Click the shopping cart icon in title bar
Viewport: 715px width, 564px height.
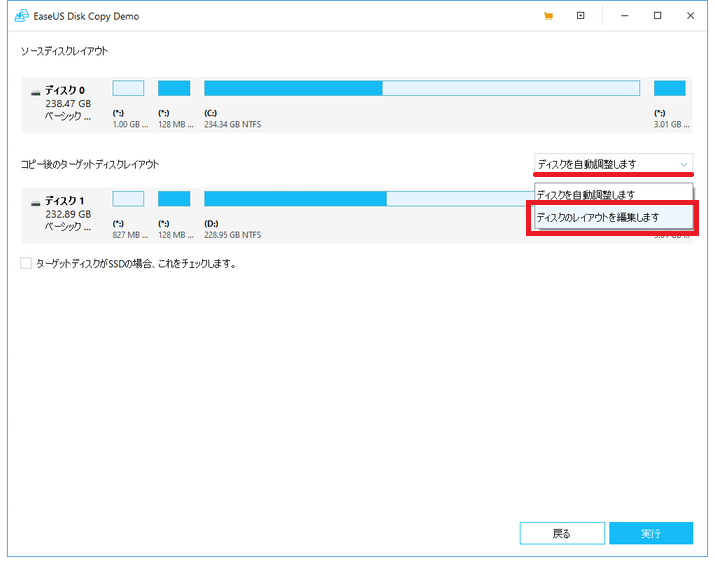pos(548,16)
